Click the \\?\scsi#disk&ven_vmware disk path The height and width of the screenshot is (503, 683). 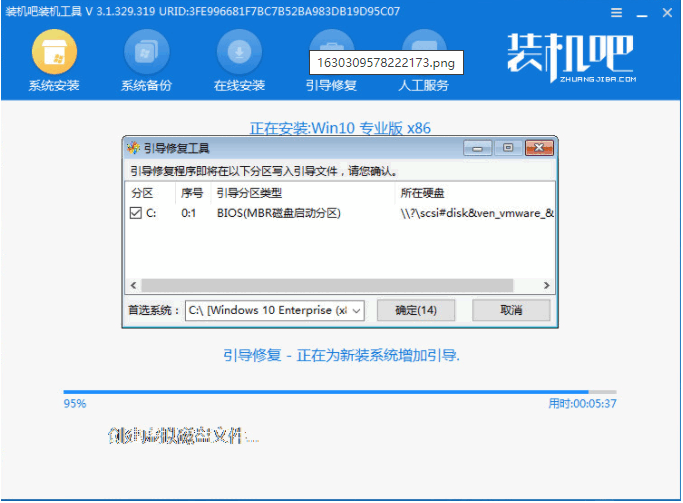pos(477,213)
